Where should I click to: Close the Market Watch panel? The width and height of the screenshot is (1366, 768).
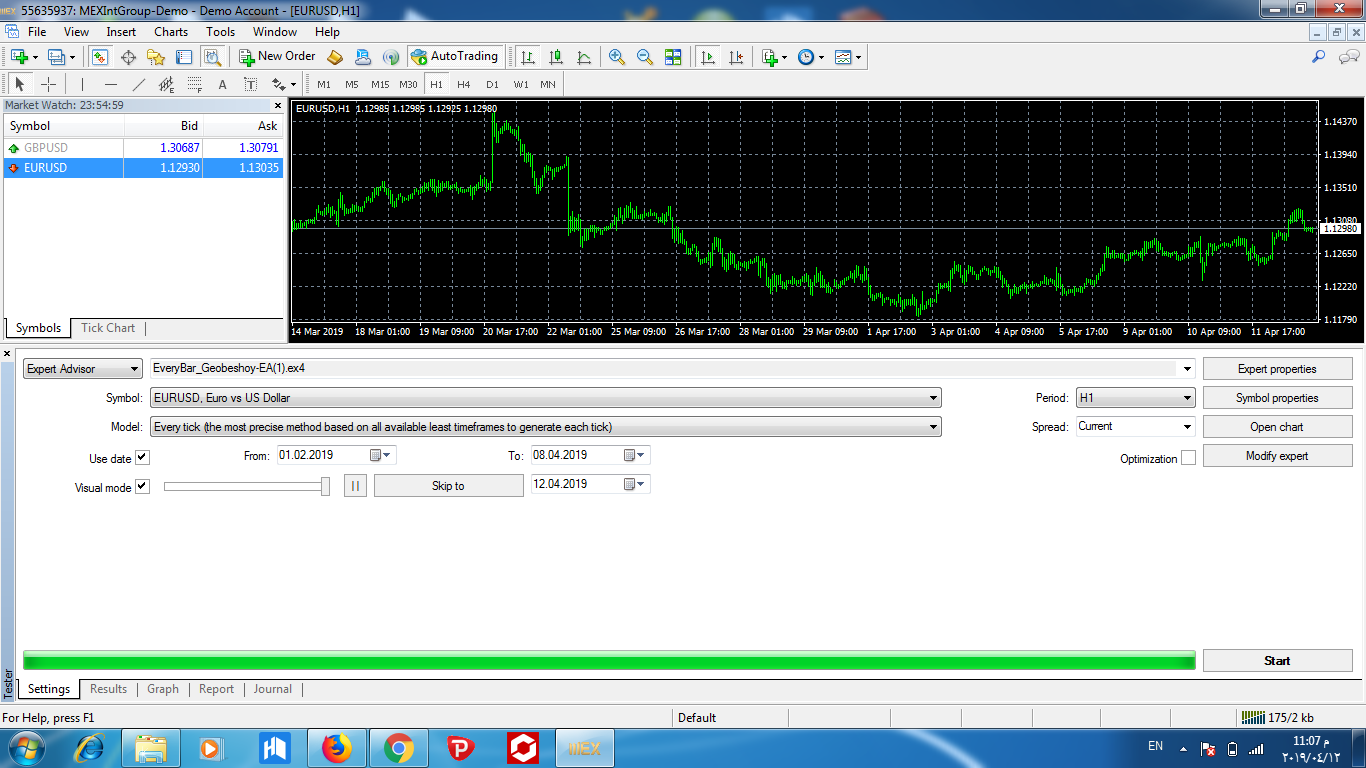(x=278, y=105)
